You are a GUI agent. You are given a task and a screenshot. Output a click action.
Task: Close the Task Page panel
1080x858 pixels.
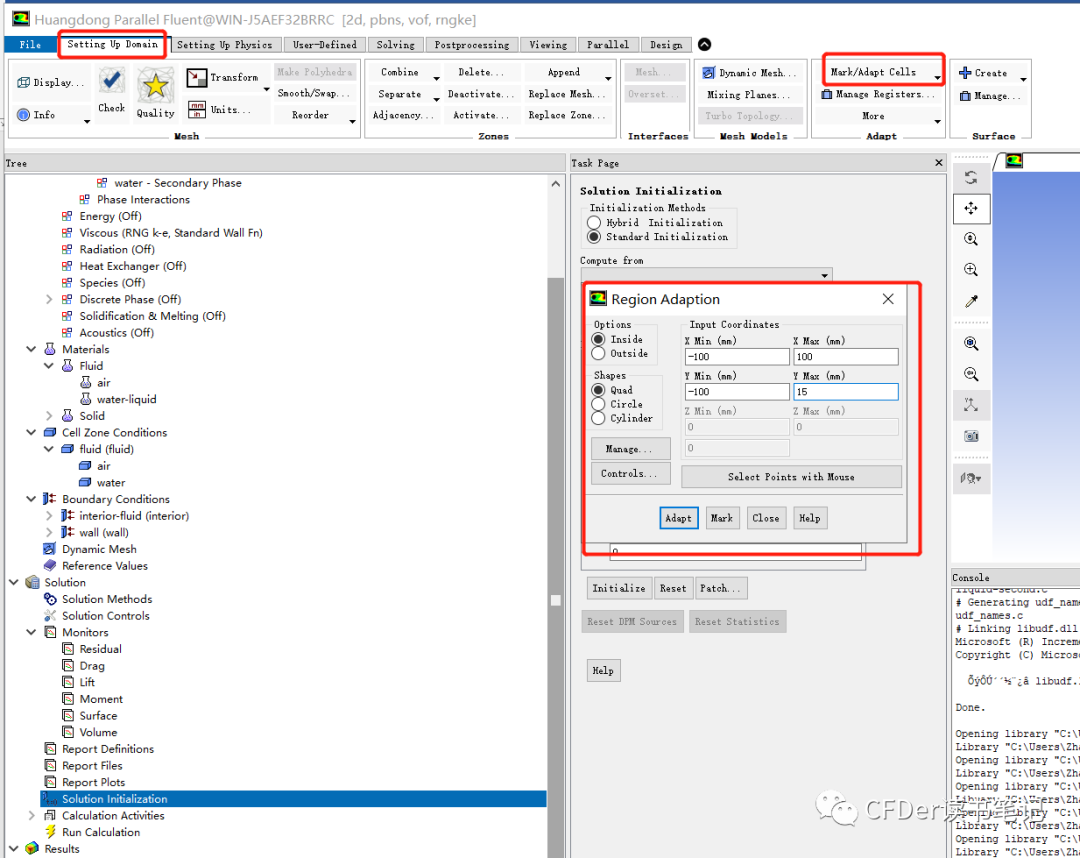pos(938,163)
